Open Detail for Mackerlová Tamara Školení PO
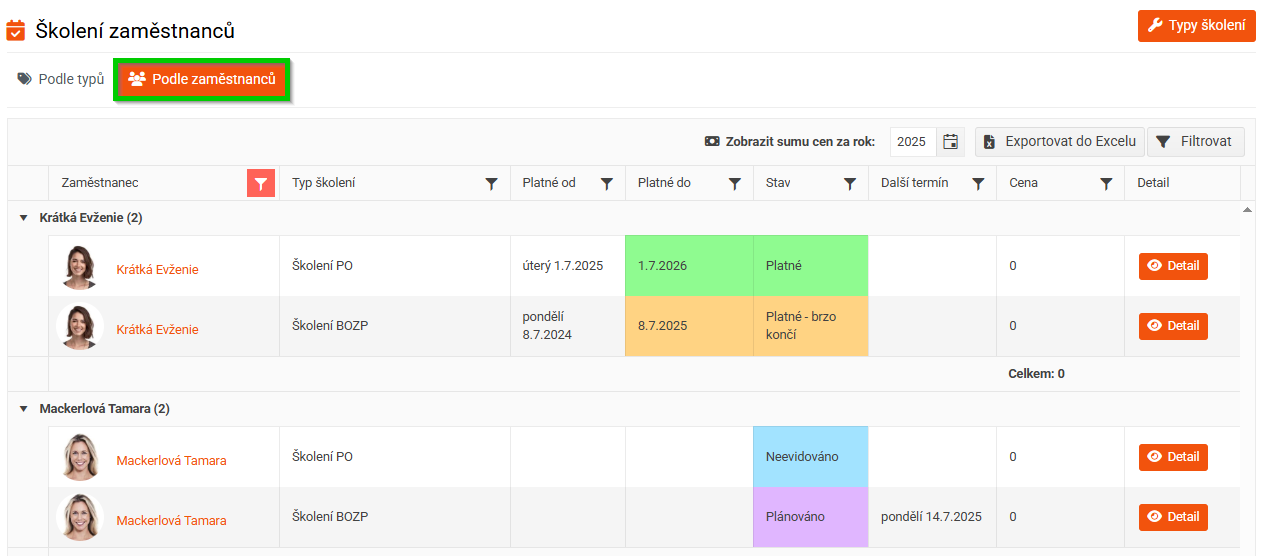 [x=1173, y=457]
